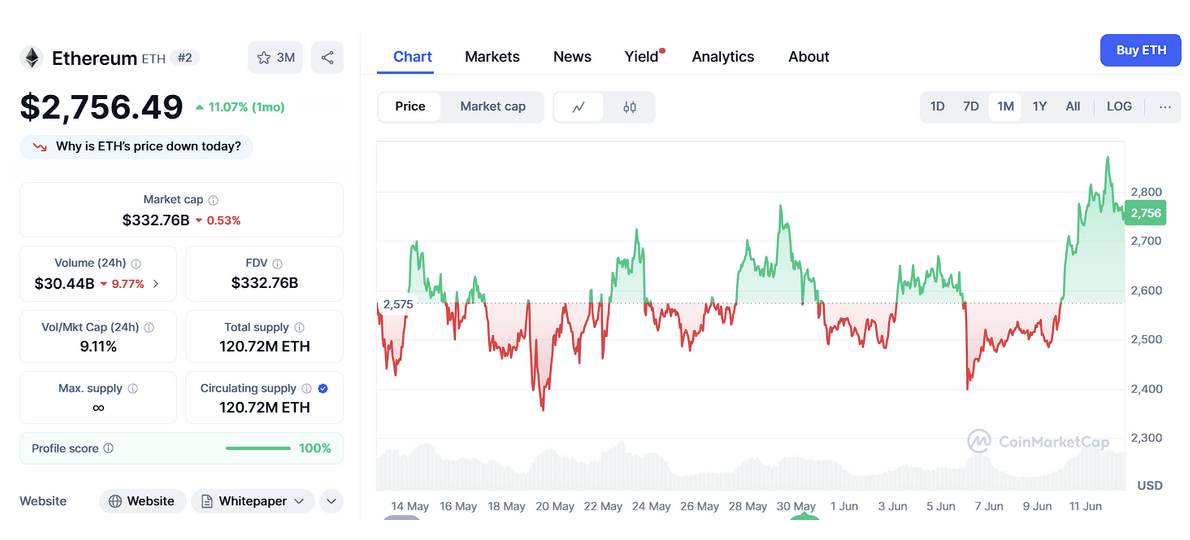Click the Max. supply info icon
The width and height of the screenshot is (1190, 540).
coord(133,388)
